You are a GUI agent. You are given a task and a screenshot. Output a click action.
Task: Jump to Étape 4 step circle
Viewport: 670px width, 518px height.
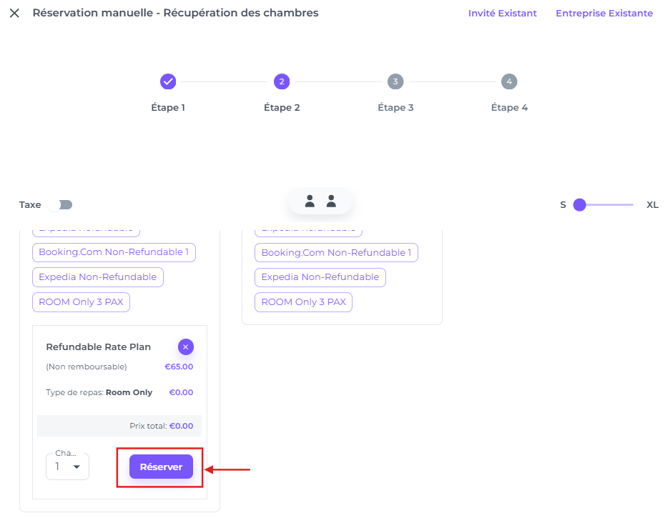(509, 81)
